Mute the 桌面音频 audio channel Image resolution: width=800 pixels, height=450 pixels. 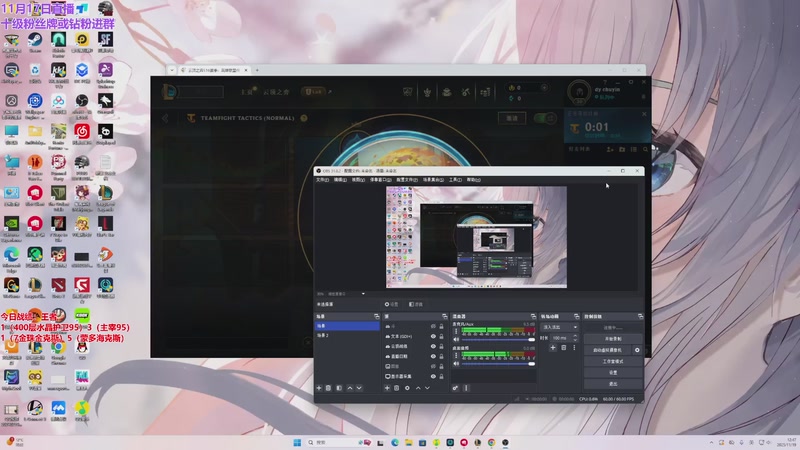[x=456, y=363]
